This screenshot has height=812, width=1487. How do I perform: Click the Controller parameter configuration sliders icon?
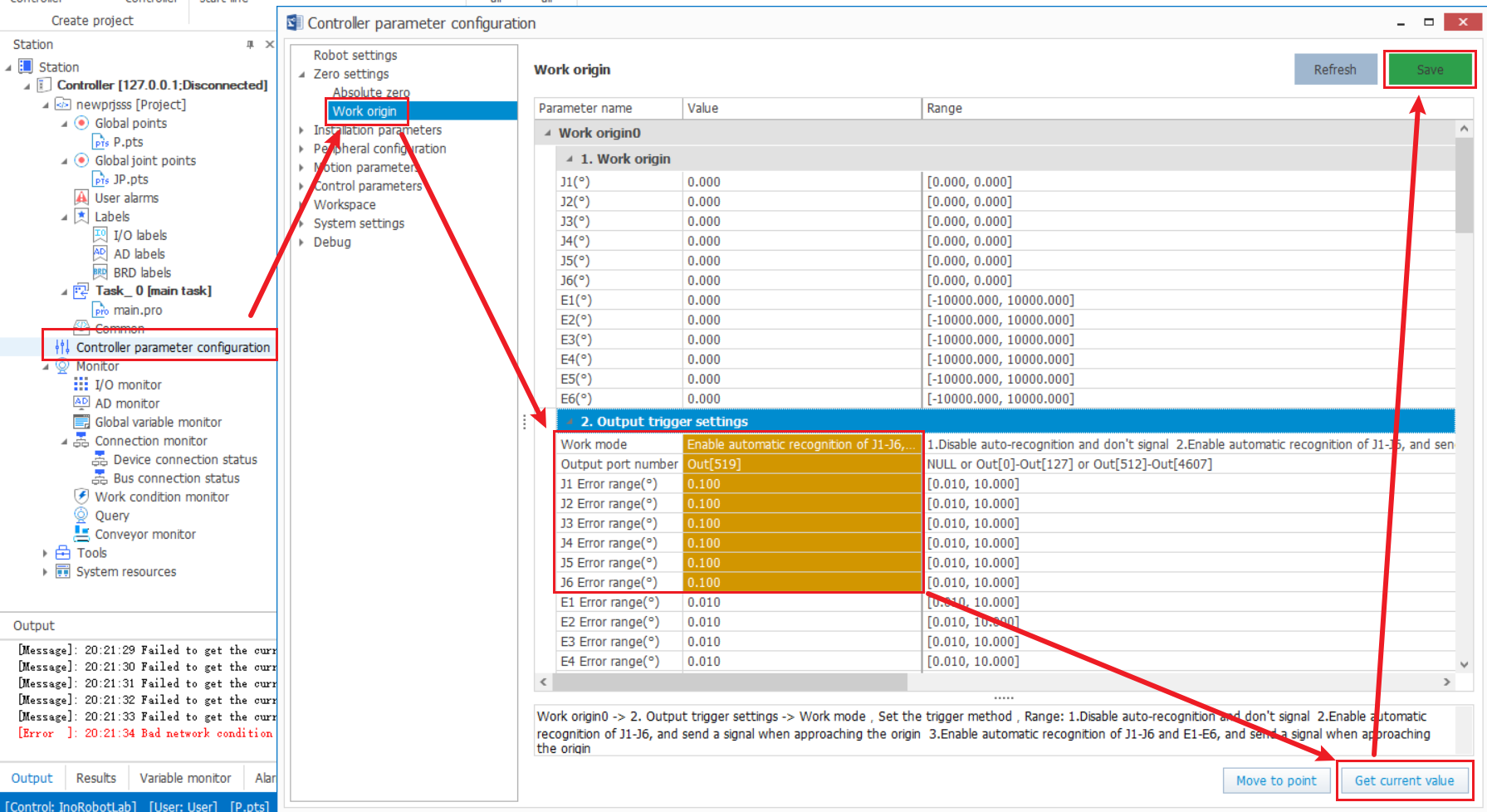point(62,347)
